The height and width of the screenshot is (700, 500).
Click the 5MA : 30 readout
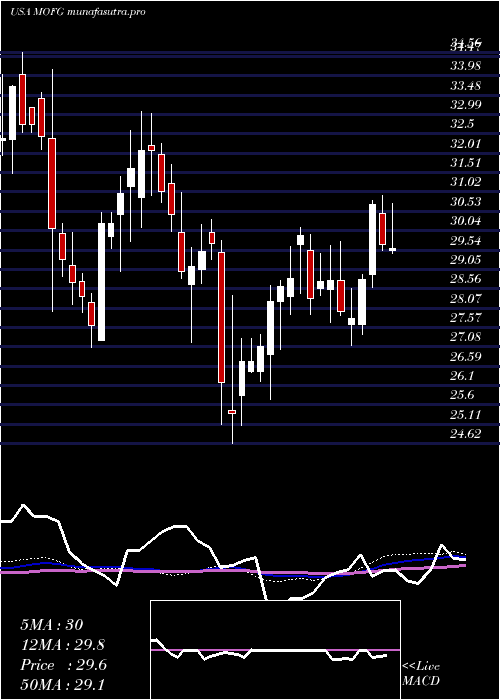[x=52, y=625]
